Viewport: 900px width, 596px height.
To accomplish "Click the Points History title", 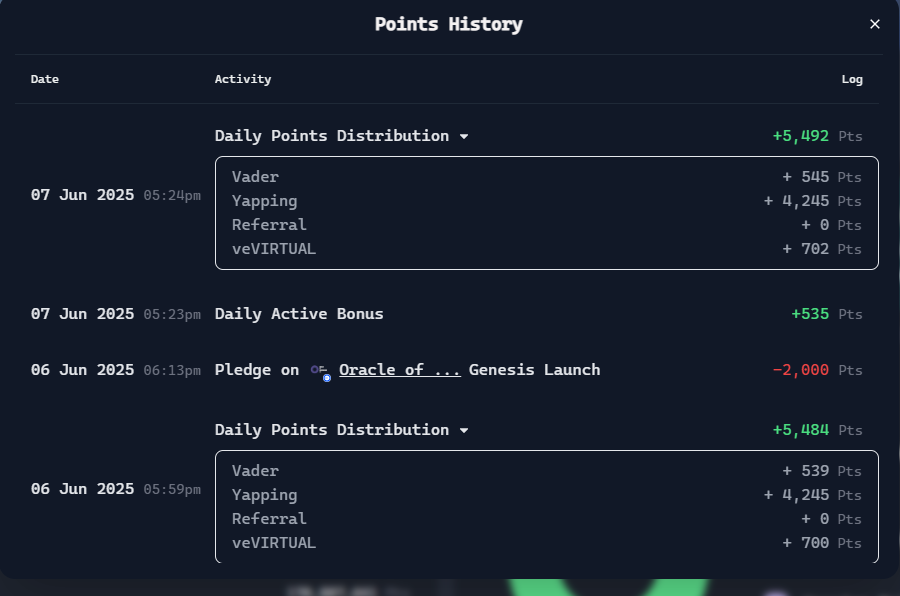I will (x=449, y=25).
